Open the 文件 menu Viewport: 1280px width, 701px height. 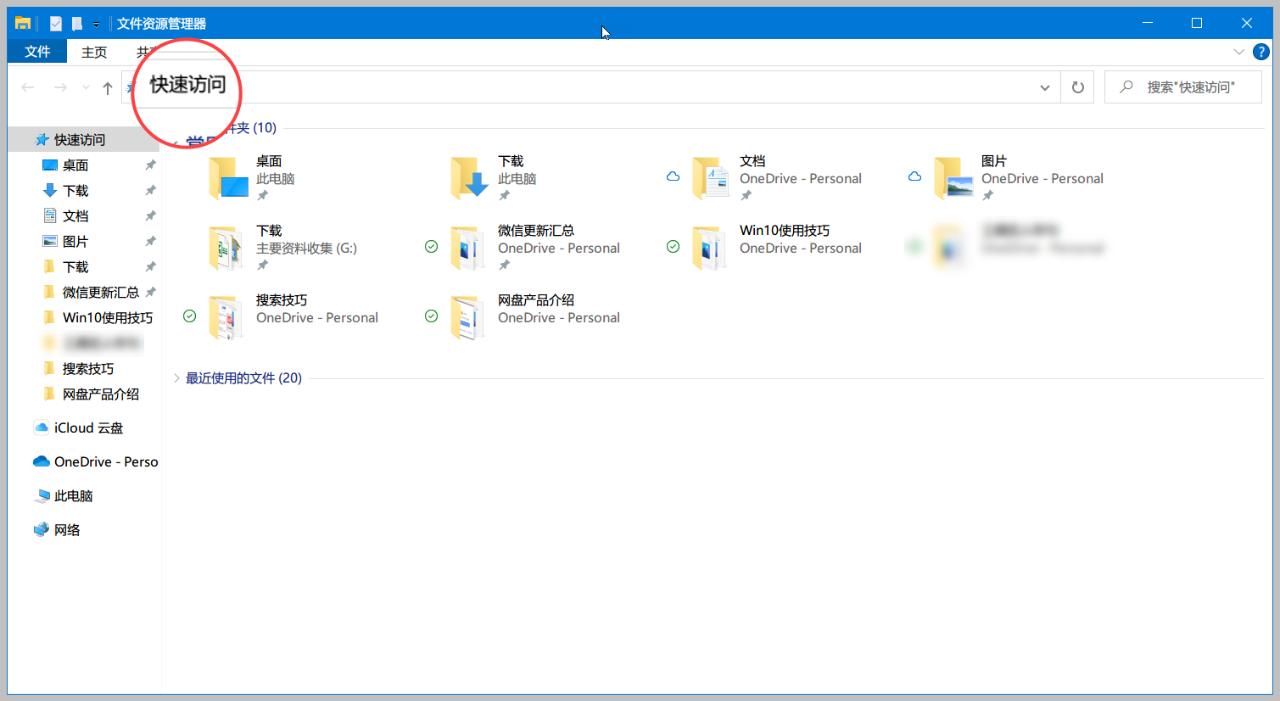36,52
